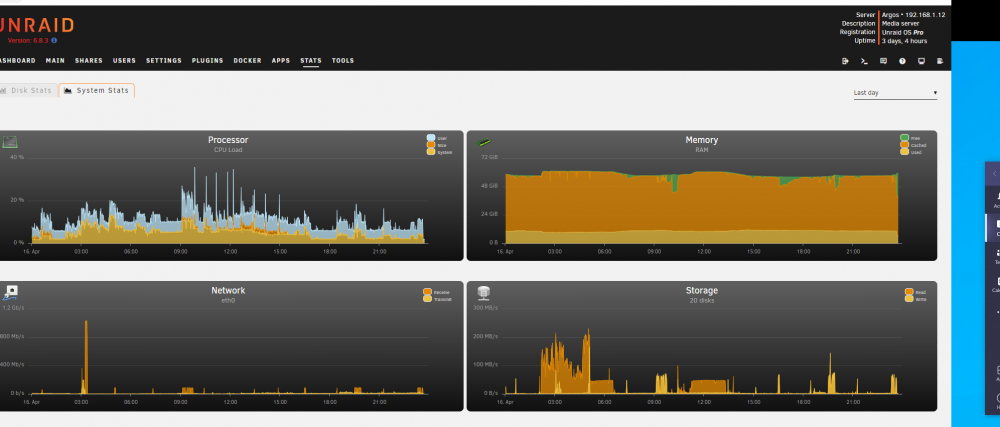The image size is (1000, 427).
Task: Open the Main menu
Action: tap(55, 61)
